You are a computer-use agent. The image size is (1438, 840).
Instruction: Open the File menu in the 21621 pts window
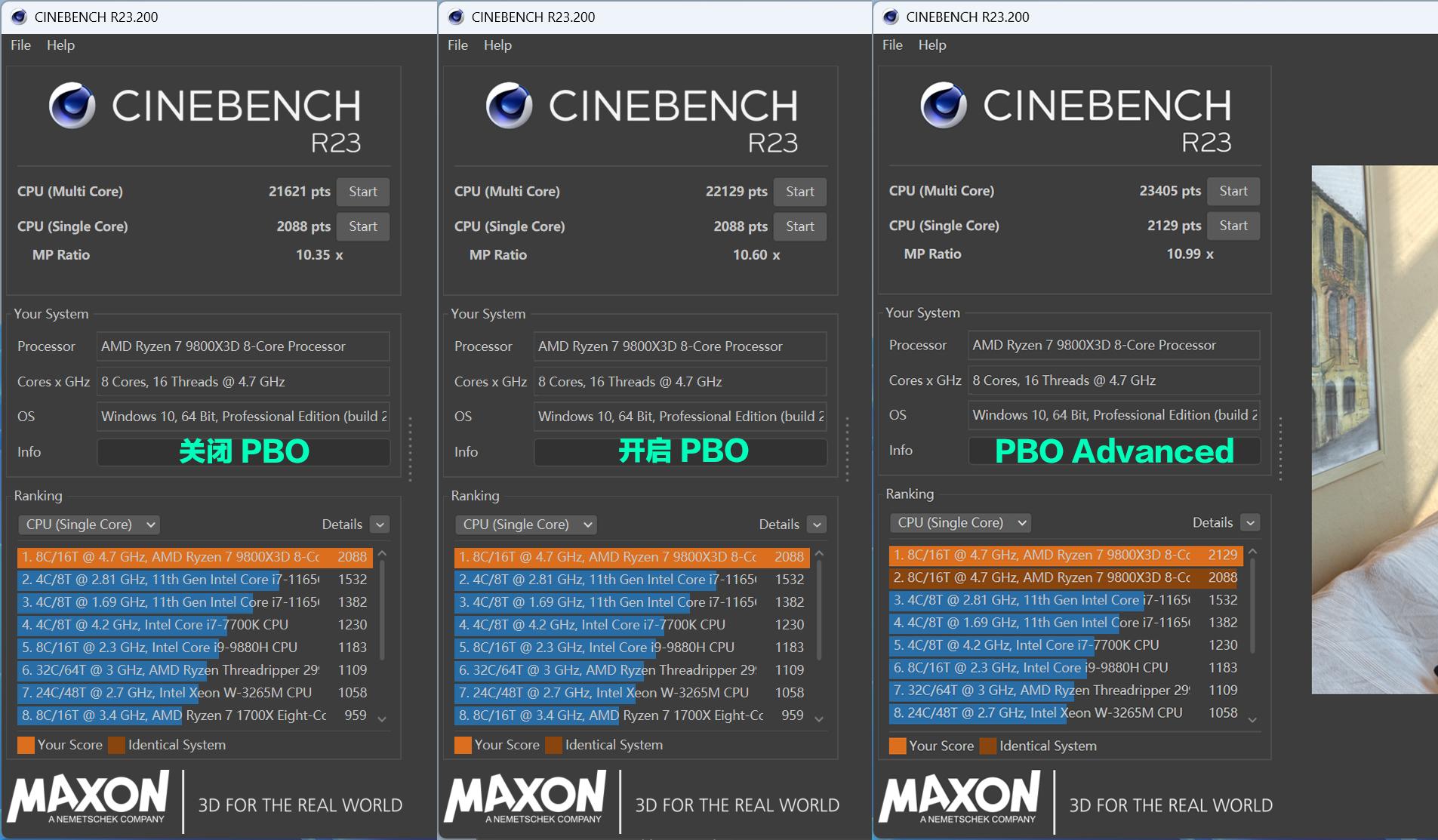(20, 45)
